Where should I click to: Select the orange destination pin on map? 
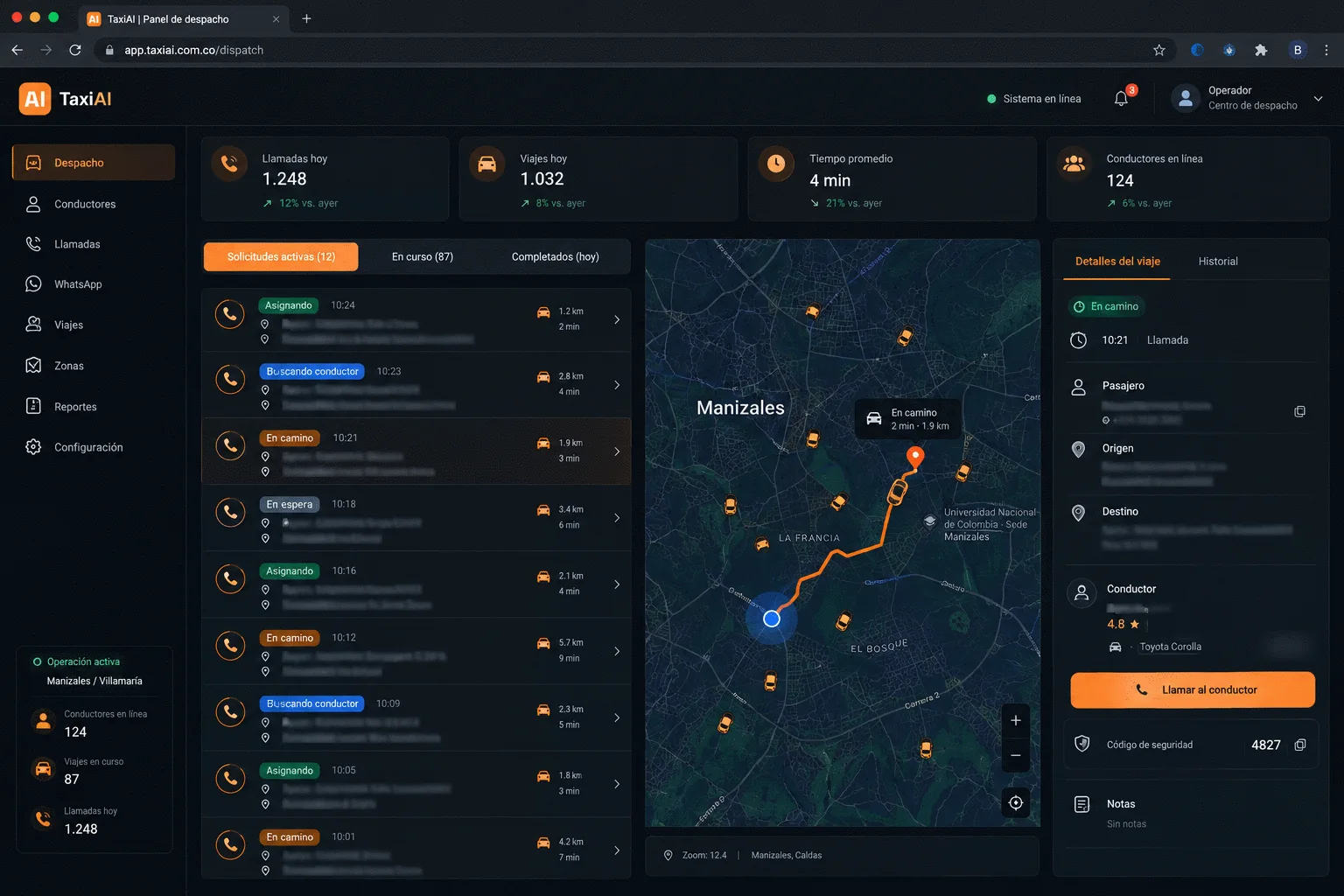coord(915,456)
